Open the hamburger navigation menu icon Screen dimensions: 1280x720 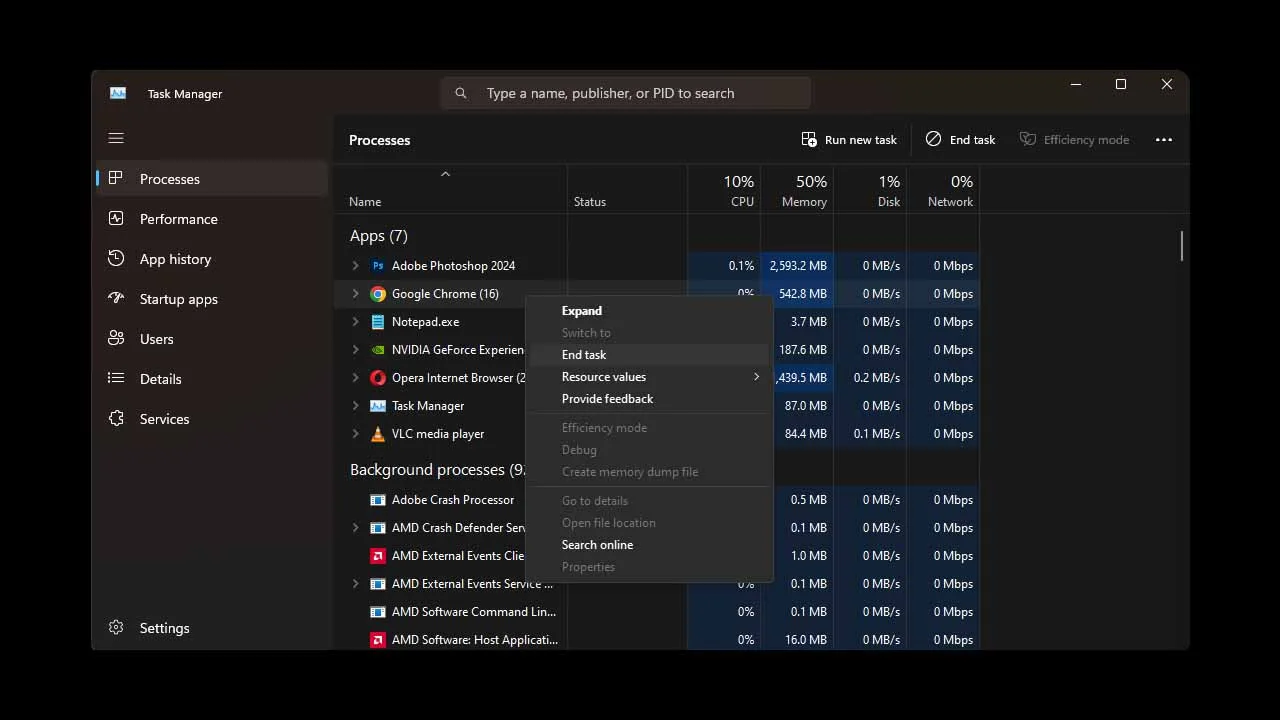click(x=116, y=138)
